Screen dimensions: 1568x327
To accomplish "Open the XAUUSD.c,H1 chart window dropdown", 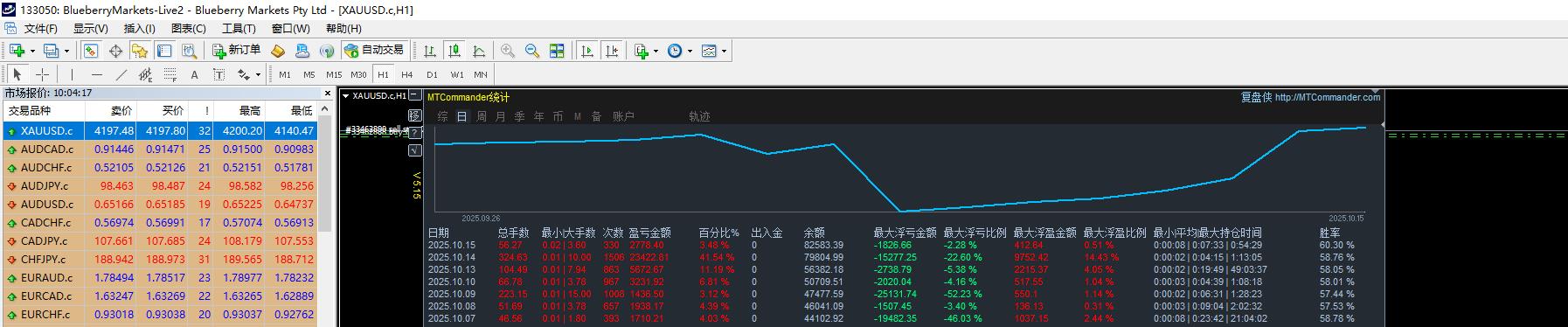I will click(x=345, y=96).
